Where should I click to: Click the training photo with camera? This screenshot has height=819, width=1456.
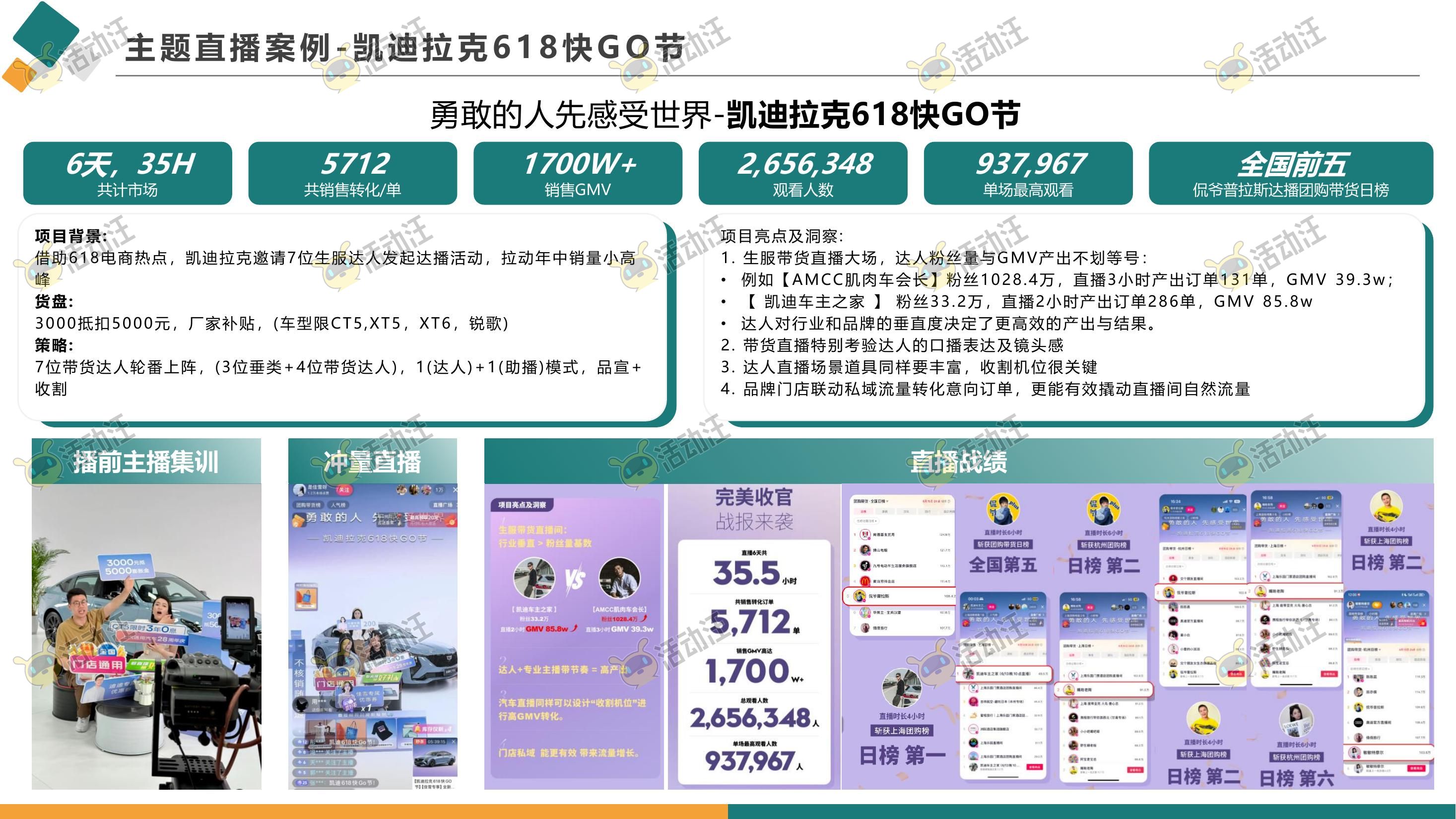click(146, 636)
